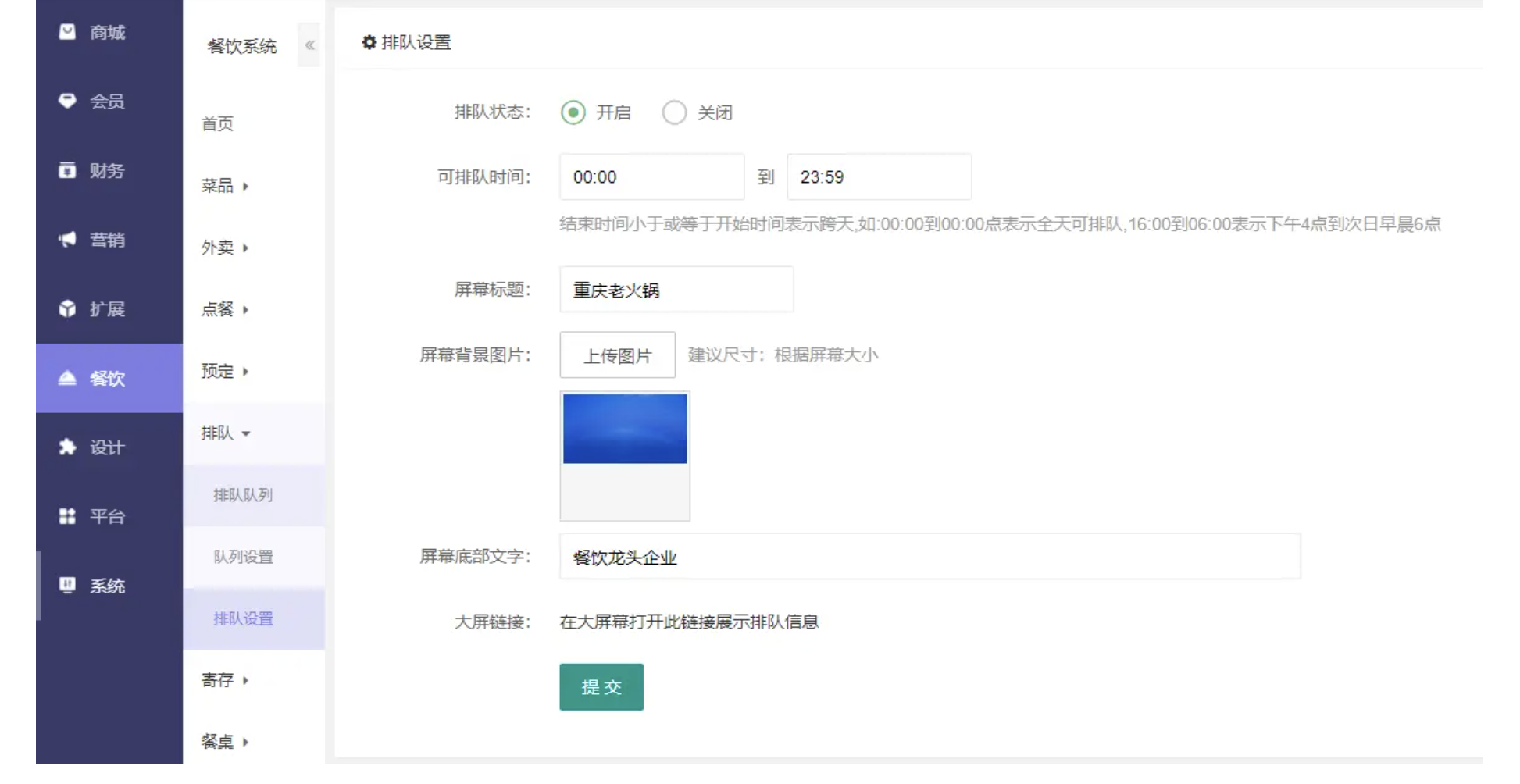Image resolution: width=1520 pixels, height=784 pixels.
Task: Select the 关闭 radio button
Action: (x=674, y=112)
